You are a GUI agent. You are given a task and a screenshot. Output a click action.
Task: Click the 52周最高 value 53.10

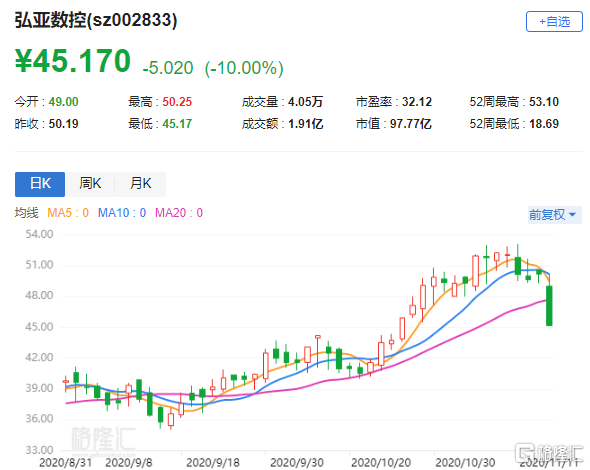point(544,102)
